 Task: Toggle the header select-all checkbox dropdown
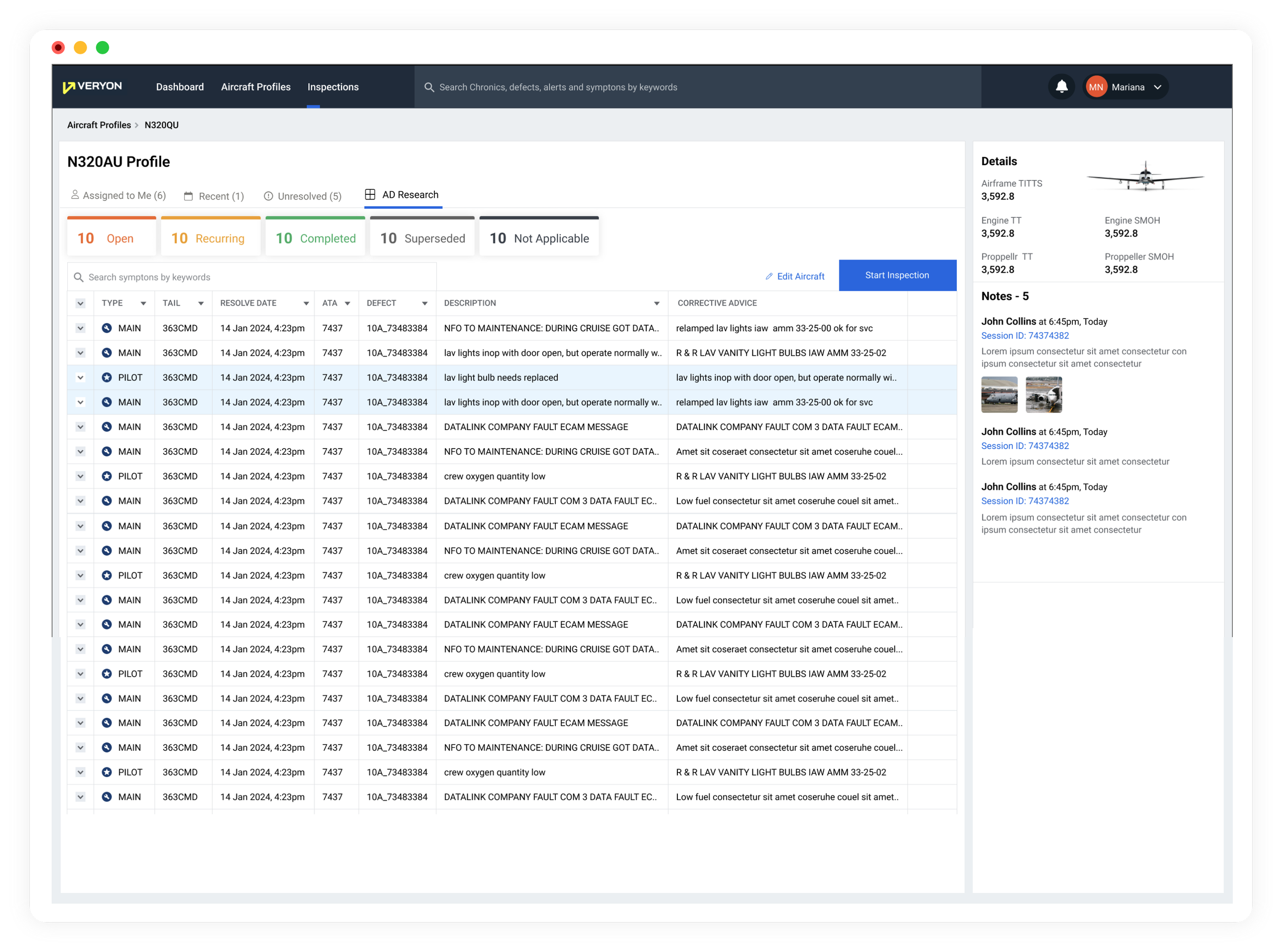coord(81,303)
